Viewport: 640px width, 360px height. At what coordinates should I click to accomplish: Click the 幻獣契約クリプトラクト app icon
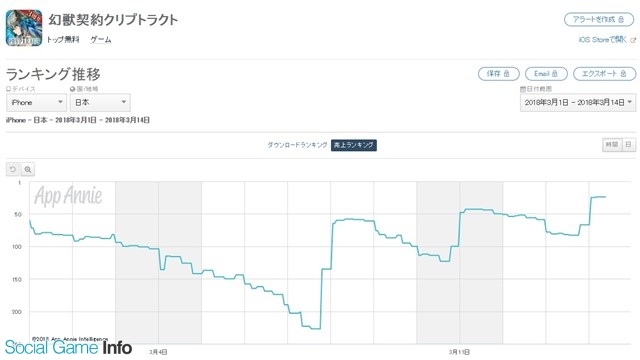click(24, 28)
